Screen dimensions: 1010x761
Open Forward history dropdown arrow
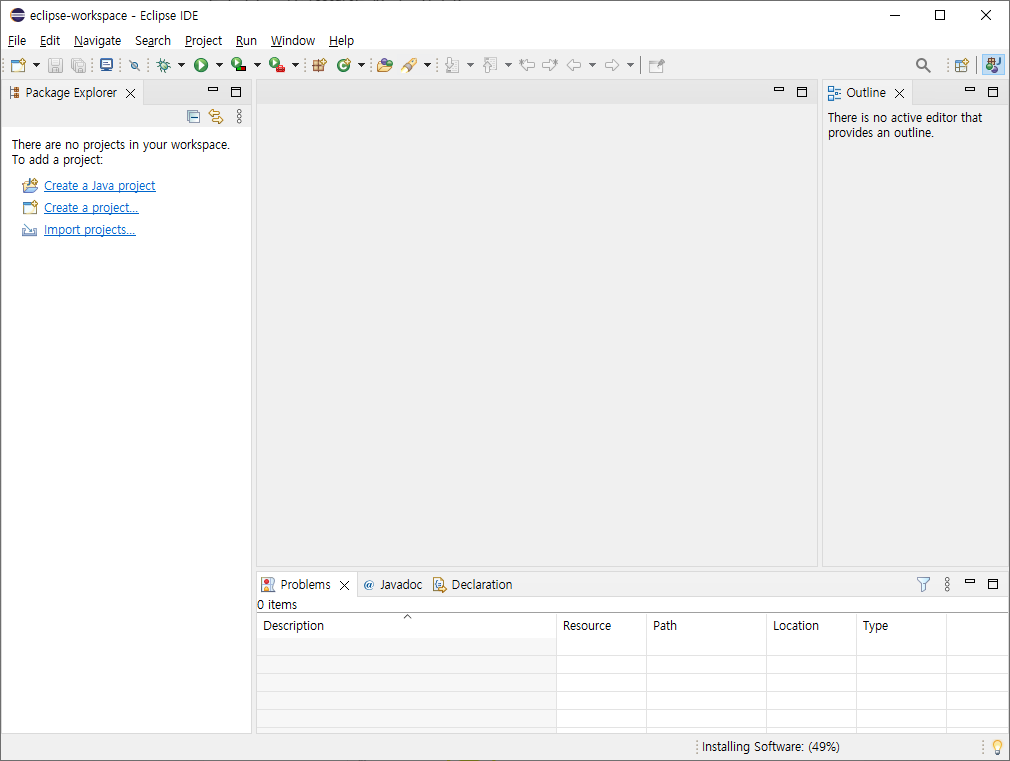click(x=630, y=65)
